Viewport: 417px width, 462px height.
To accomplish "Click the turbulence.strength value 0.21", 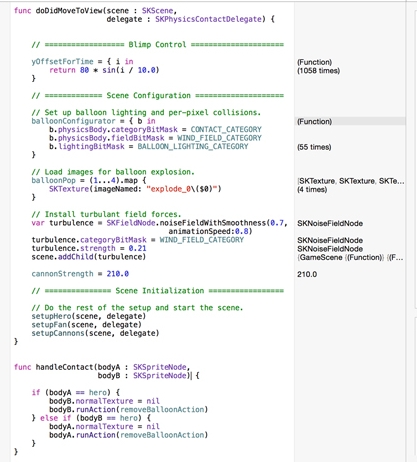I will click(137, 249).
